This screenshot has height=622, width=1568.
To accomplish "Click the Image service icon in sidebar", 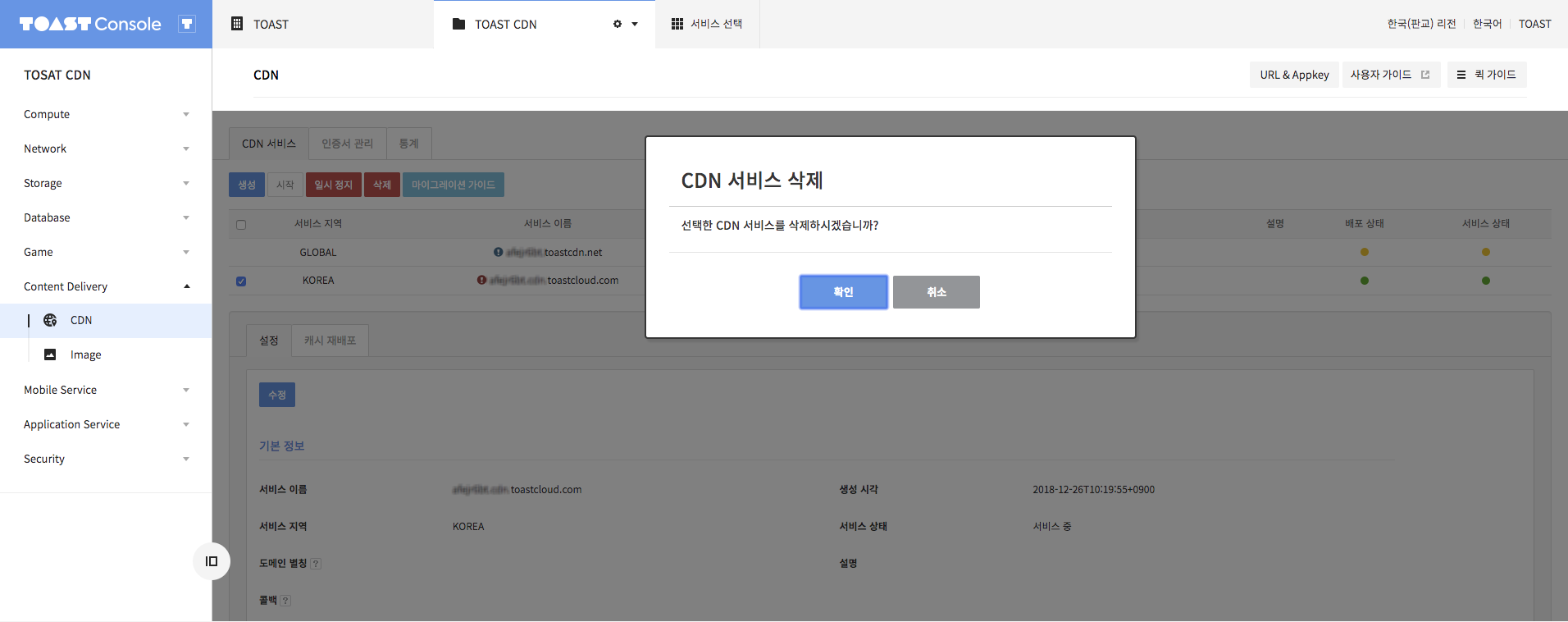I will pyautogui.click(x=50, y=354).
